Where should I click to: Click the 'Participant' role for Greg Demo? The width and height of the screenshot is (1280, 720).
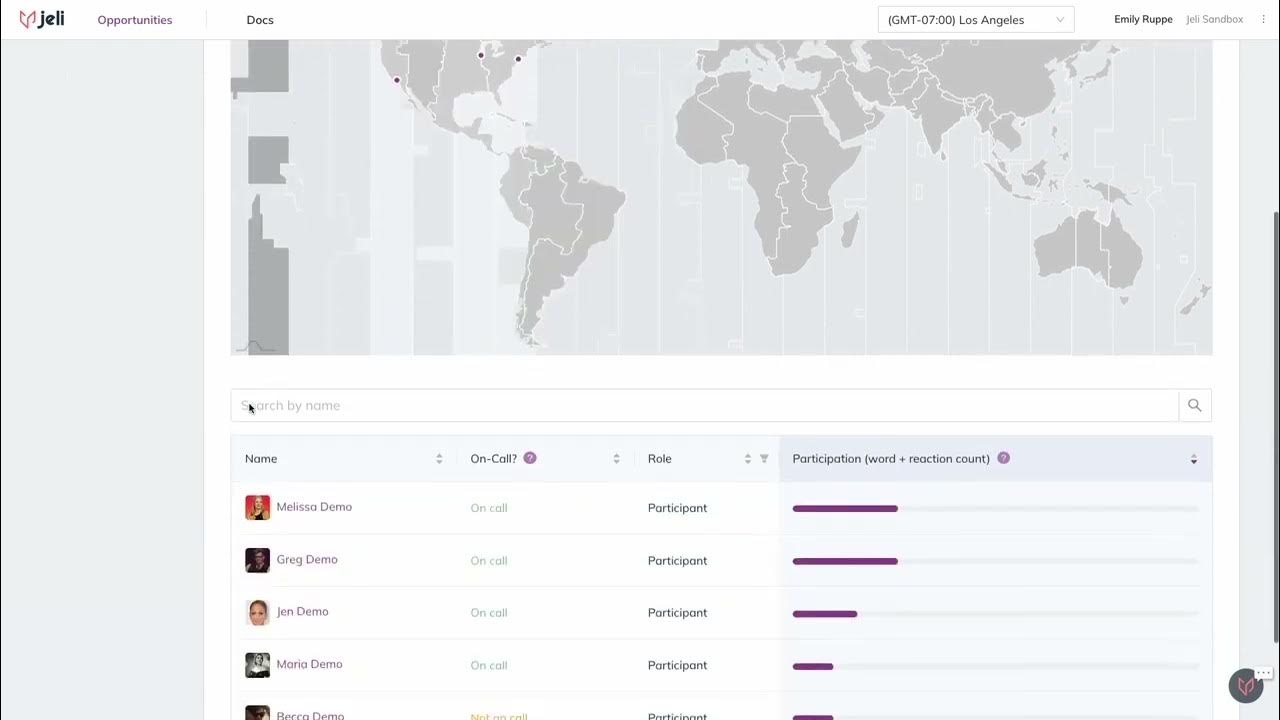pyautogui.click(x=677, y=561)
